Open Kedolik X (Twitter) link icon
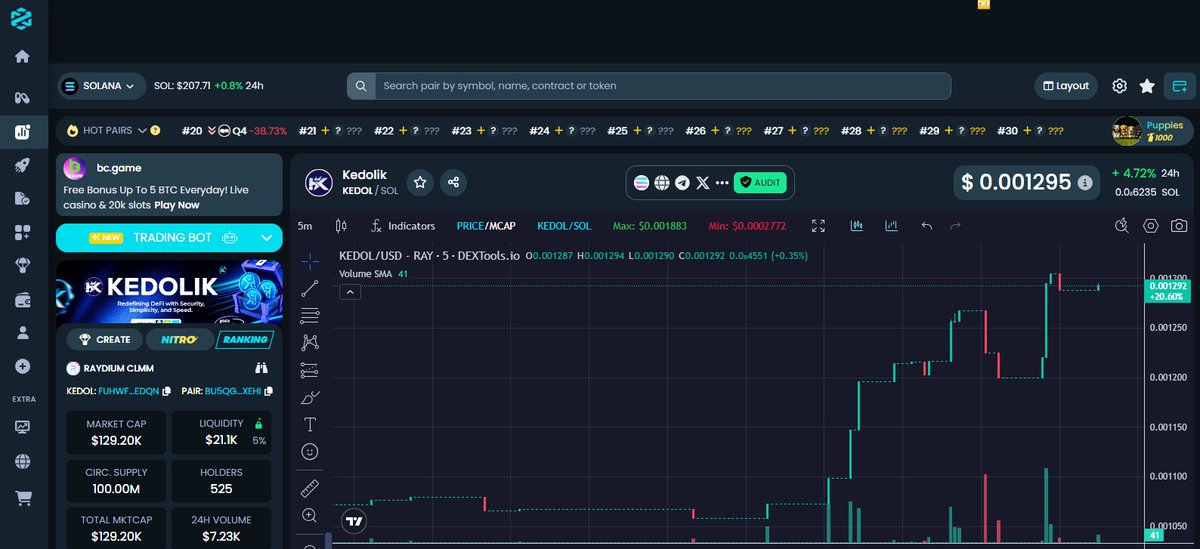1200x549 pixels. 703,183
